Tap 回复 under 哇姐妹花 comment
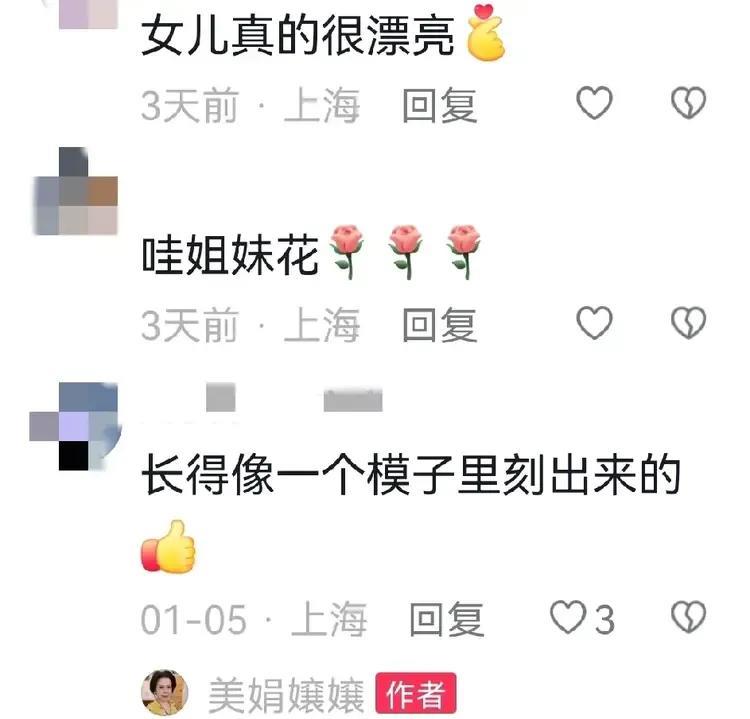The height and width of the screenshot is (719, 750). (440, 325)
